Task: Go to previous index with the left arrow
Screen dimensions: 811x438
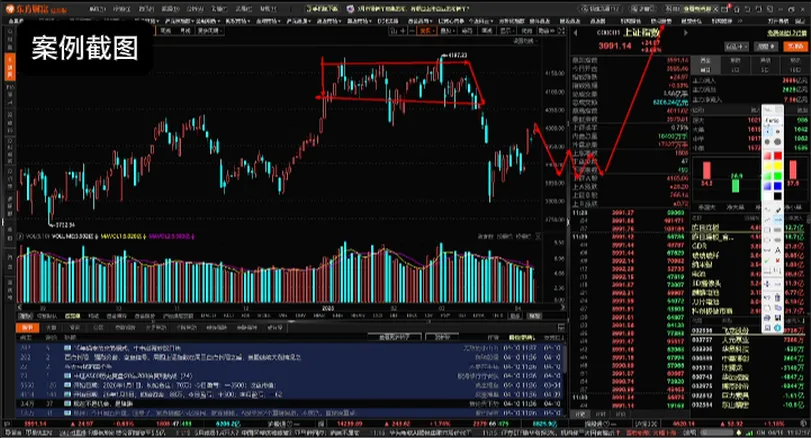Action: click(x=575, y=33)
